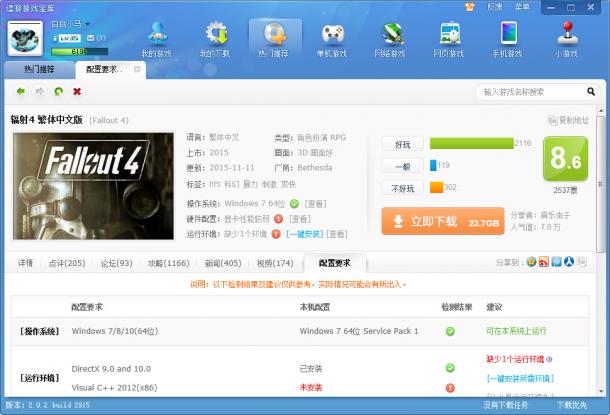610x415 pixels.
Task: Open 反馈 feedback in title bar
Action: tap(494, 7)
